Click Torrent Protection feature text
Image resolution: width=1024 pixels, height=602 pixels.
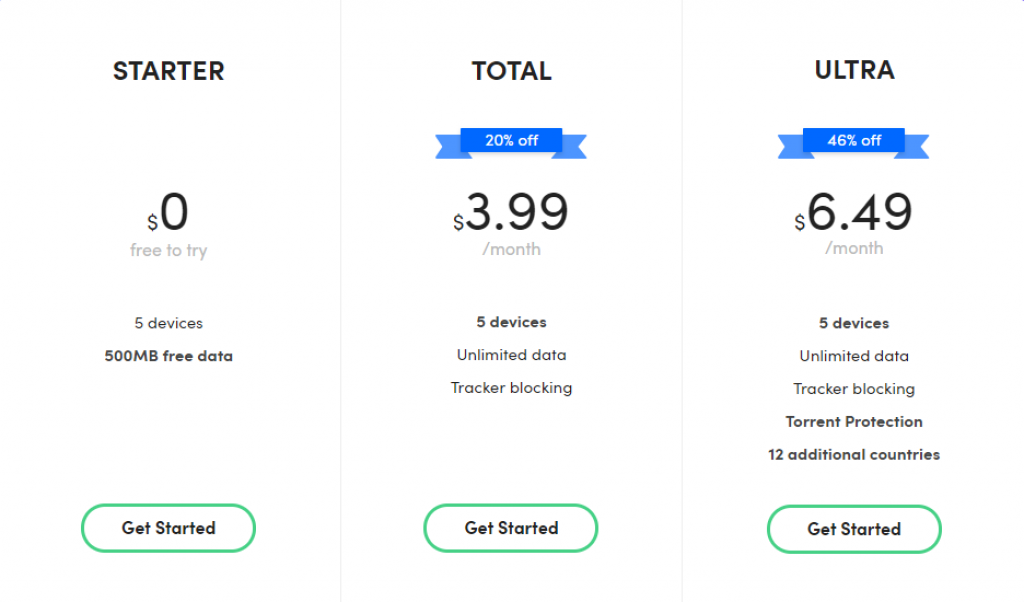854,422
